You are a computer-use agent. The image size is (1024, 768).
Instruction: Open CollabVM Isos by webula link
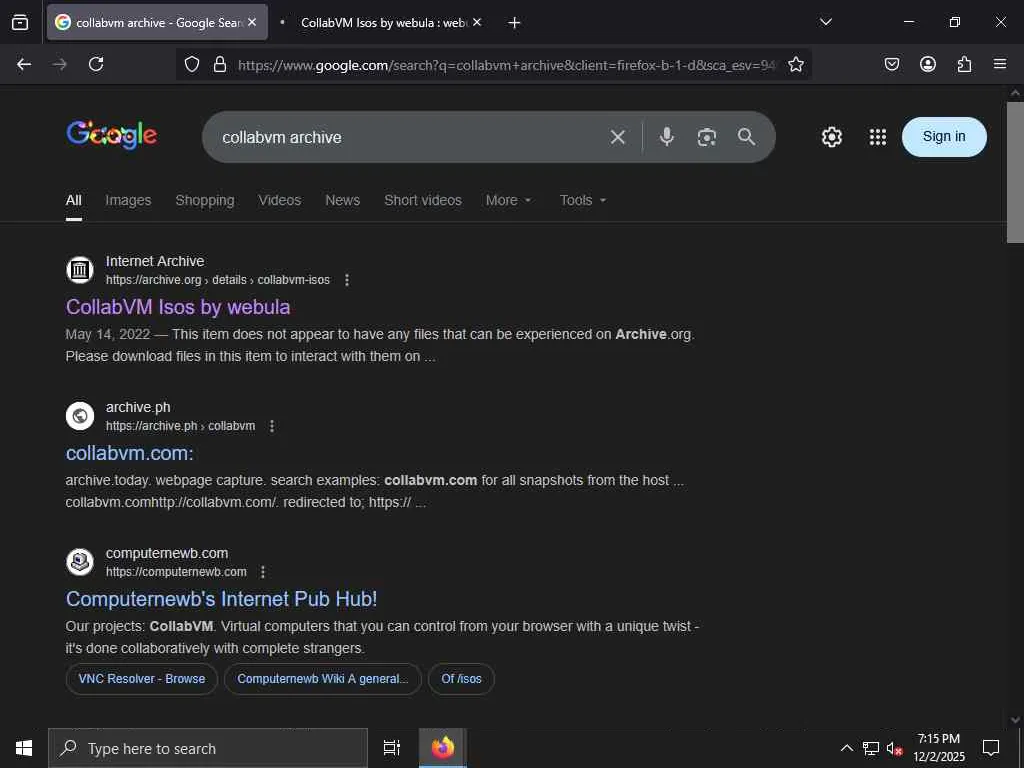coord(178,307)
